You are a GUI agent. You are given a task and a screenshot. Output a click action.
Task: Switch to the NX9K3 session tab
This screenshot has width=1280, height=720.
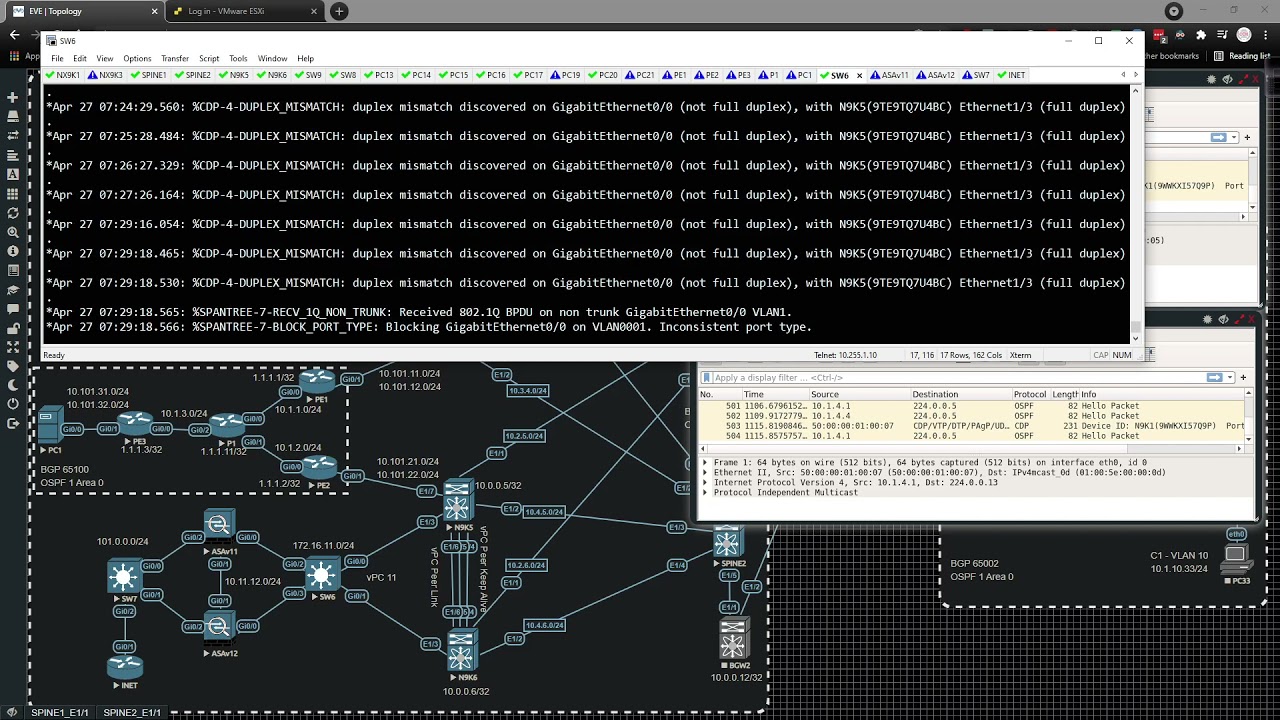click(x=105, y=75)
